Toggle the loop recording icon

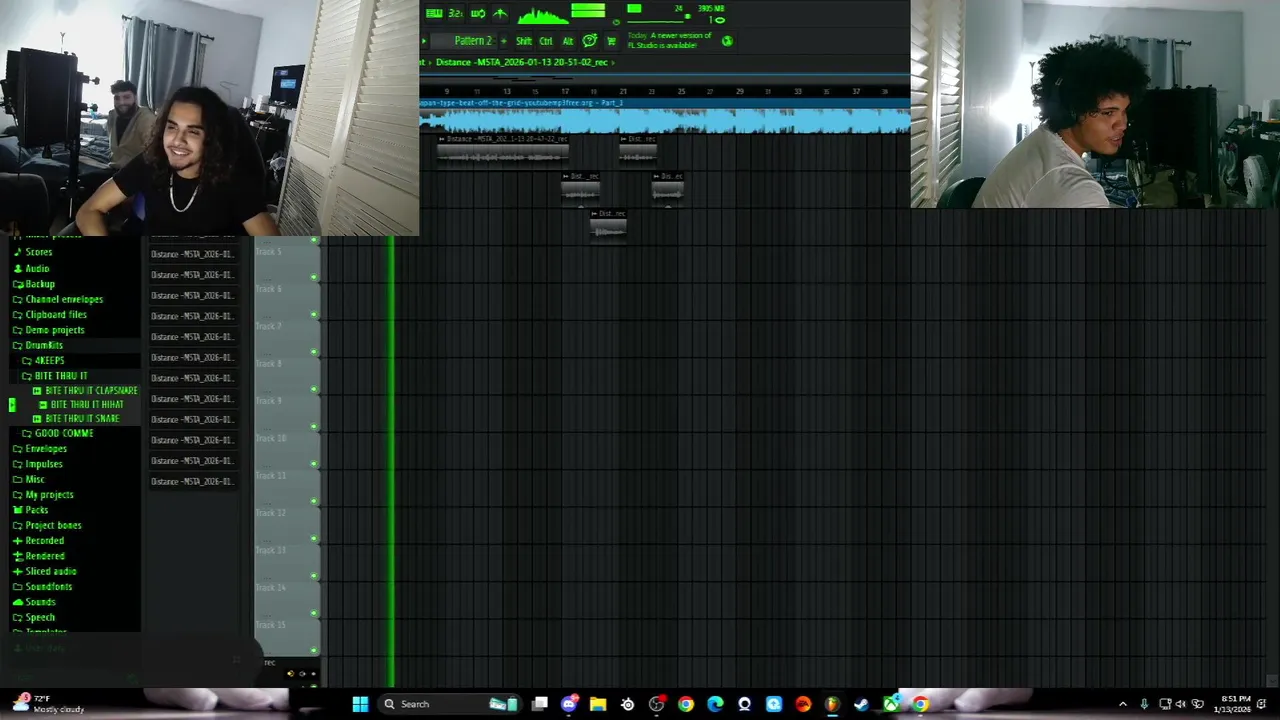coord(478,13)
